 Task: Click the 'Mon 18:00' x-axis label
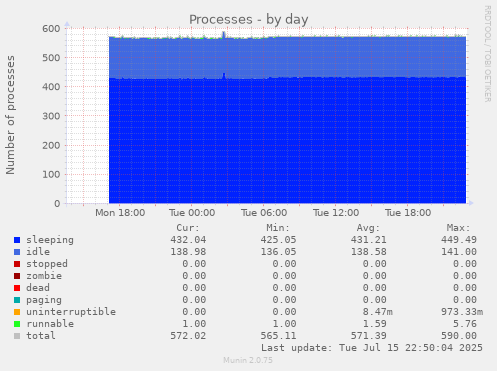120,213
